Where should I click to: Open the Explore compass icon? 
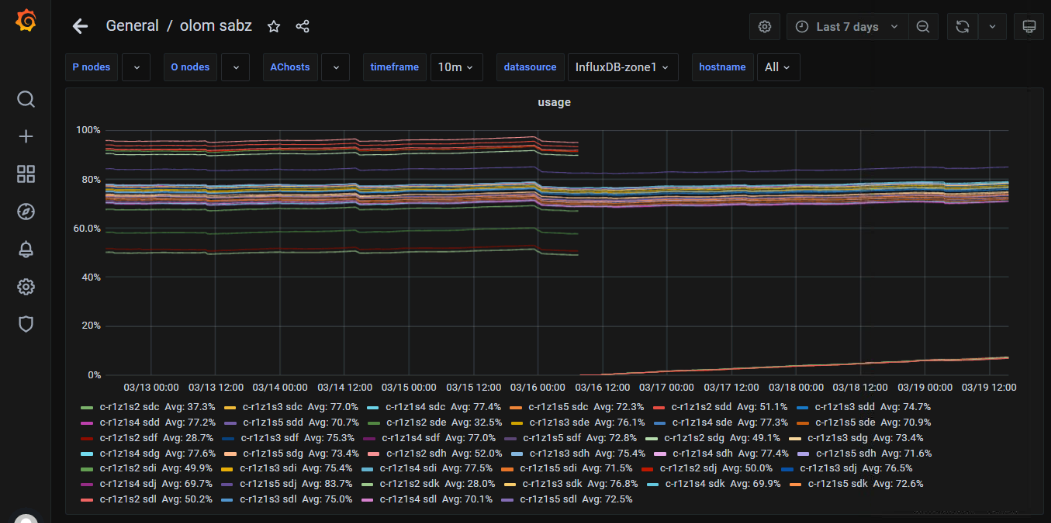click(x=26, y=211)
